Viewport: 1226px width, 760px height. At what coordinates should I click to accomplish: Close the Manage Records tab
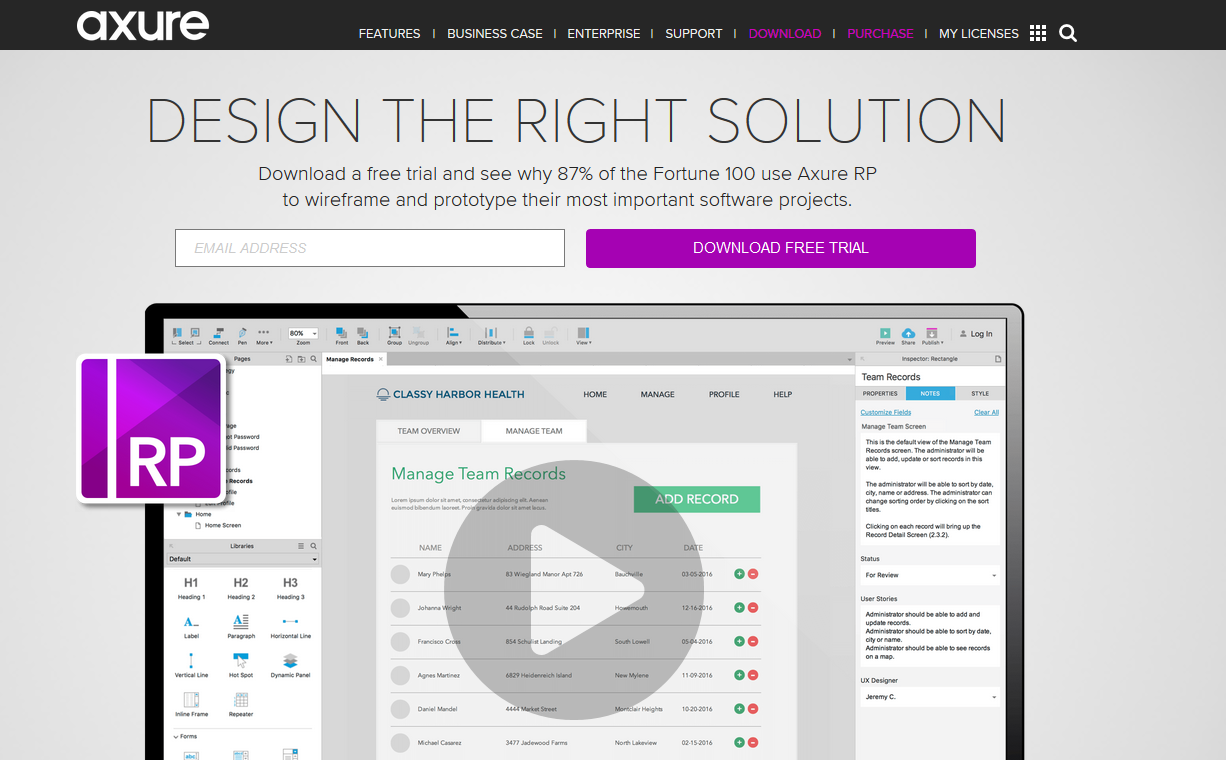[381, 359]
